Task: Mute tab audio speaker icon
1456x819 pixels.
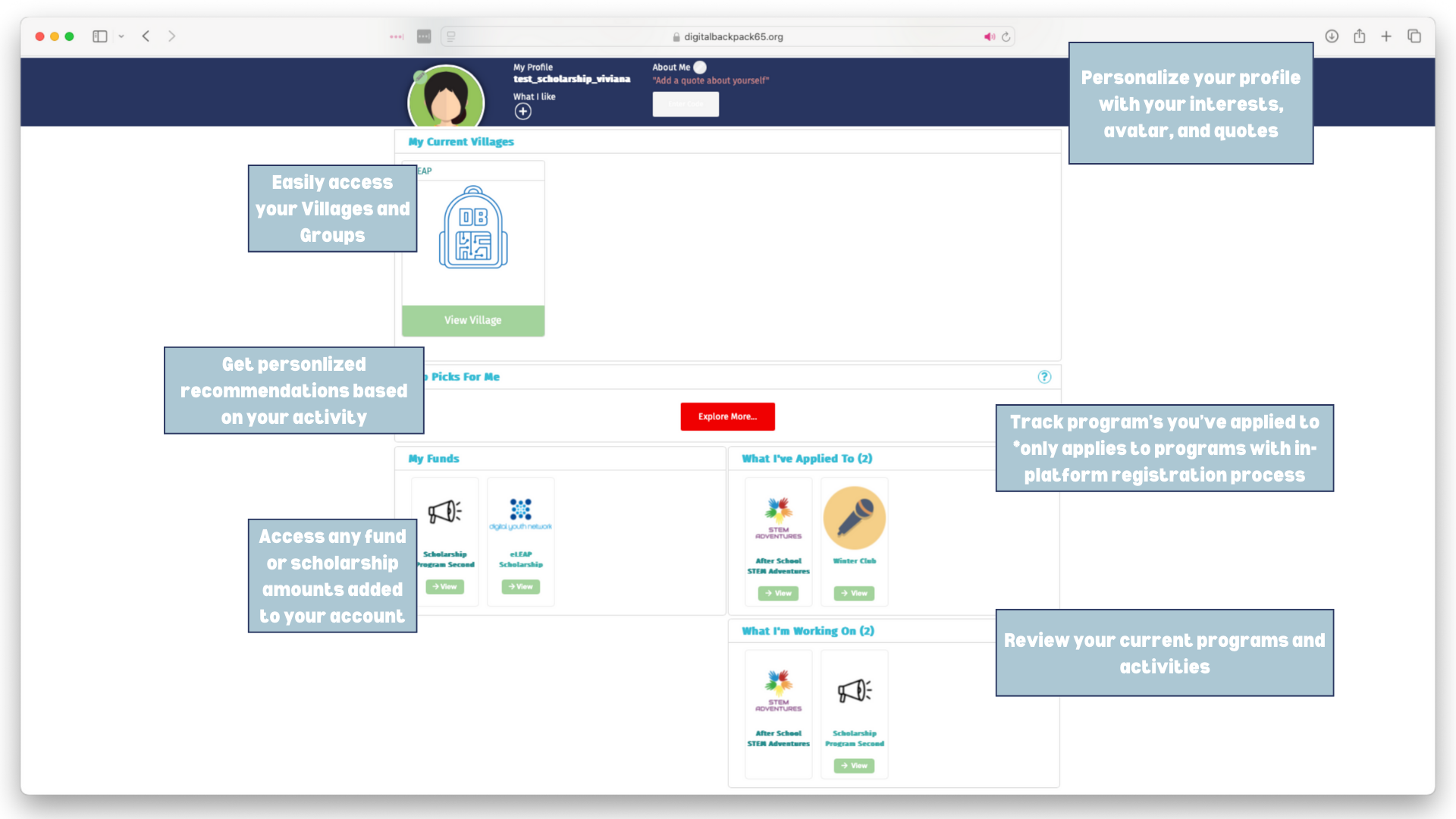Action: [990, 36]
